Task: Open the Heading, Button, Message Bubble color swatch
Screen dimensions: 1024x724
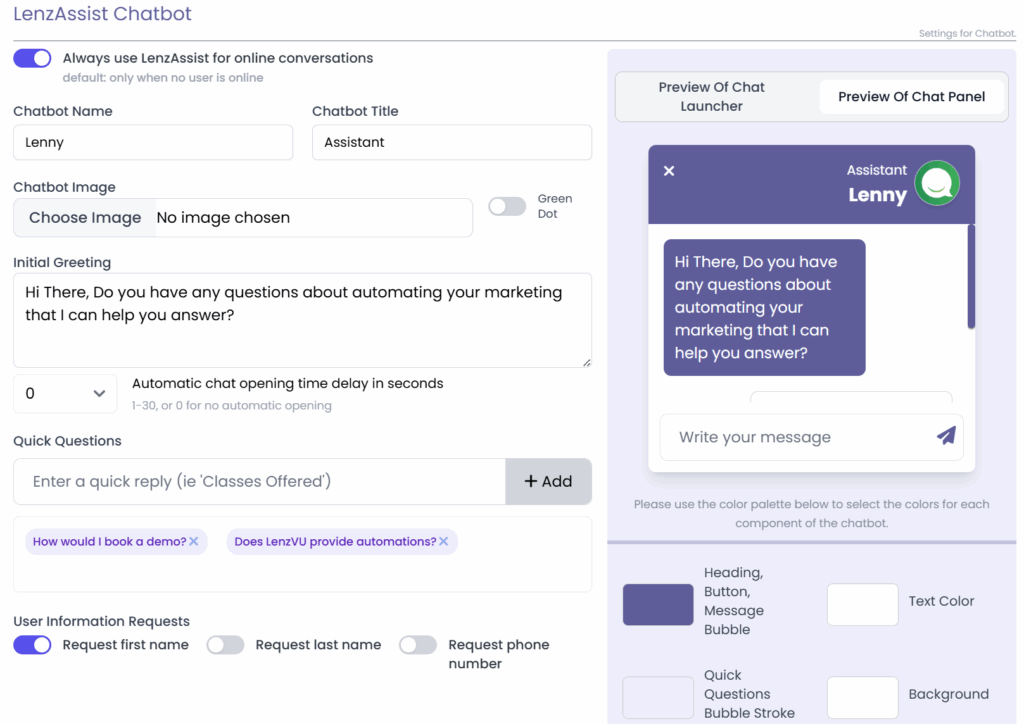Action: pyautogui.click(x=658, y=605)
